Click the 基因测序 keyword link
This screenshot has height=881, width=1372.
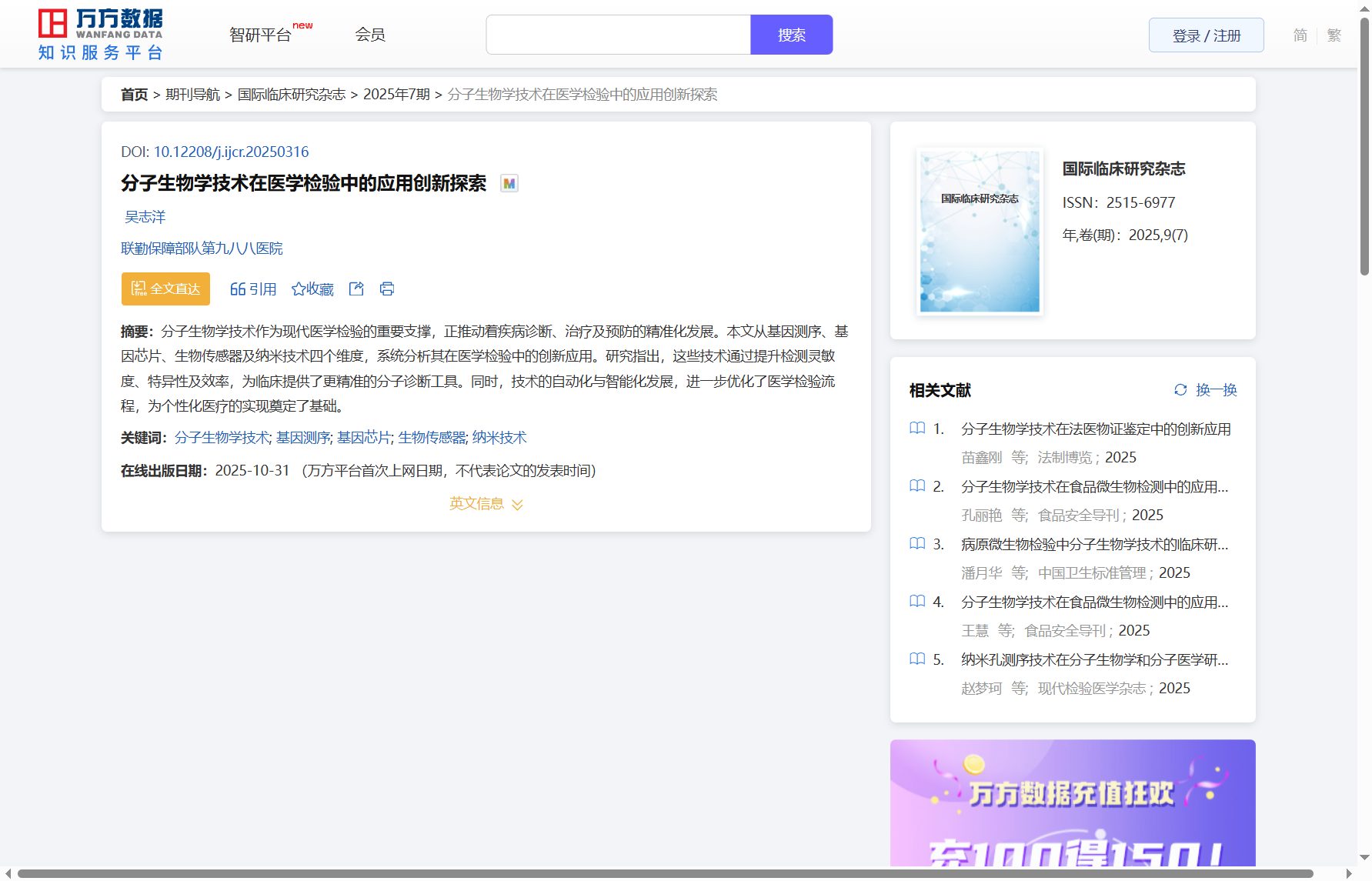303,438
